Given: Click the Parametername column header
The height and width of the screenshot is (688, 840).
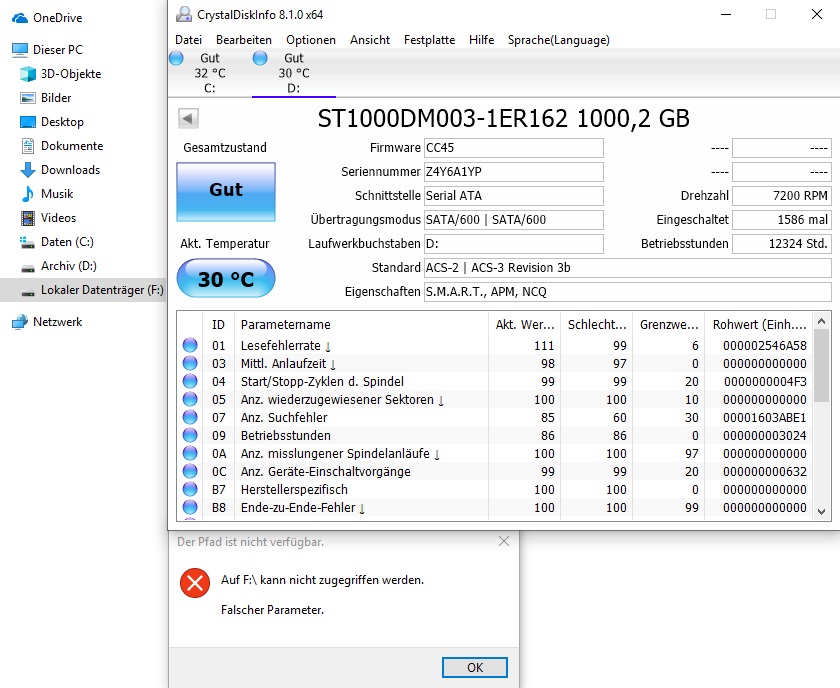Looking at the screenshot, I should click(362, 324).
